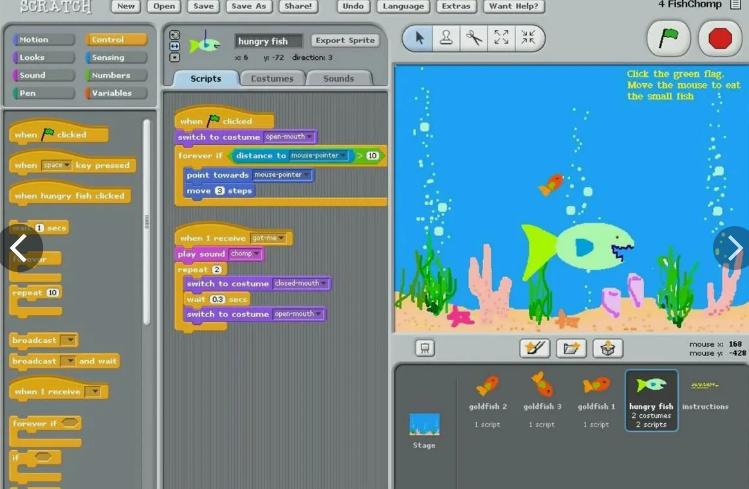
Task: Select the shrink sprite tool
Action: coord(528,38)
